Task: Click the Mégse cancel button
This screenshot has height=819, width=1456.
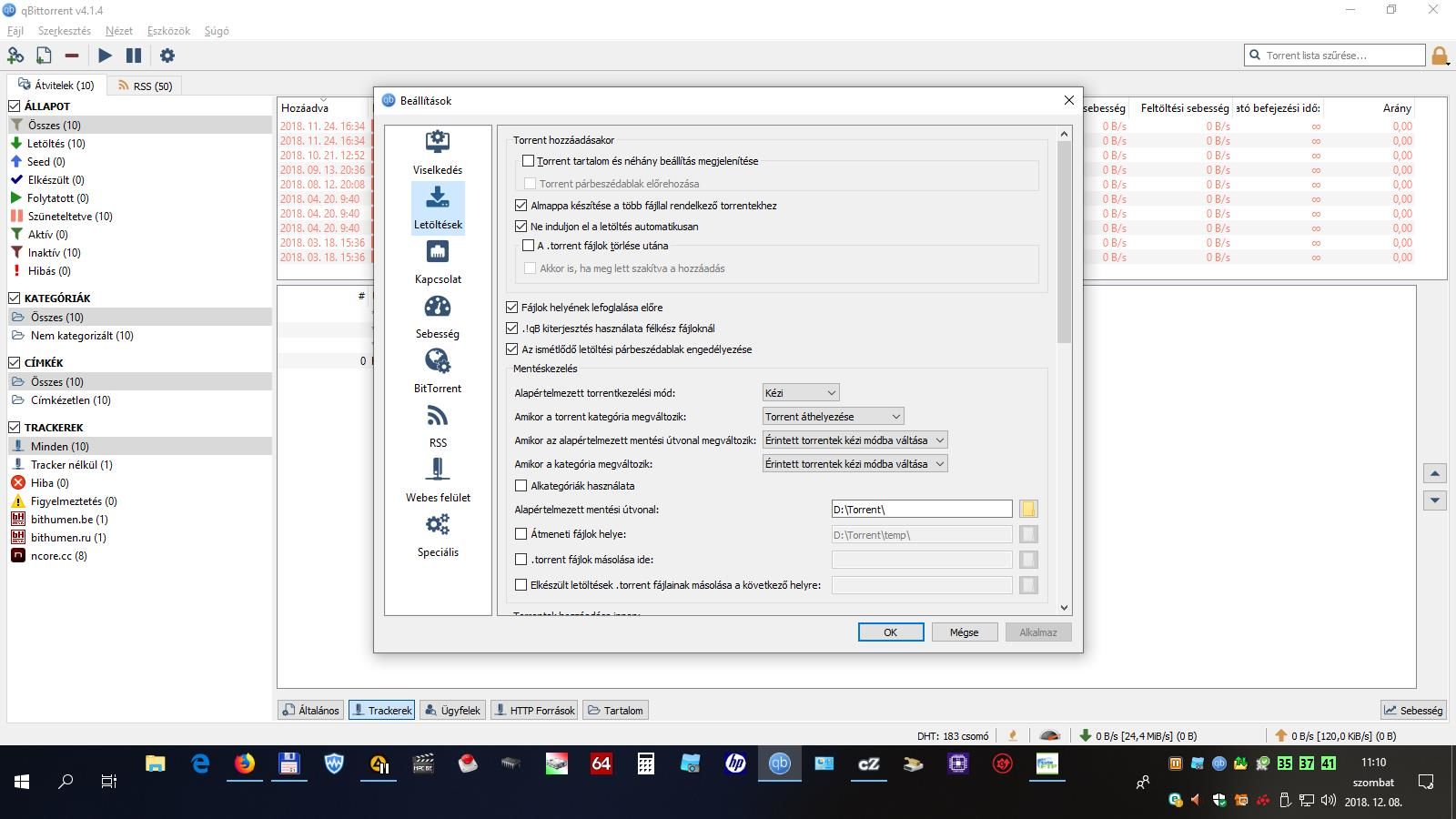Action: coord(965,632)
